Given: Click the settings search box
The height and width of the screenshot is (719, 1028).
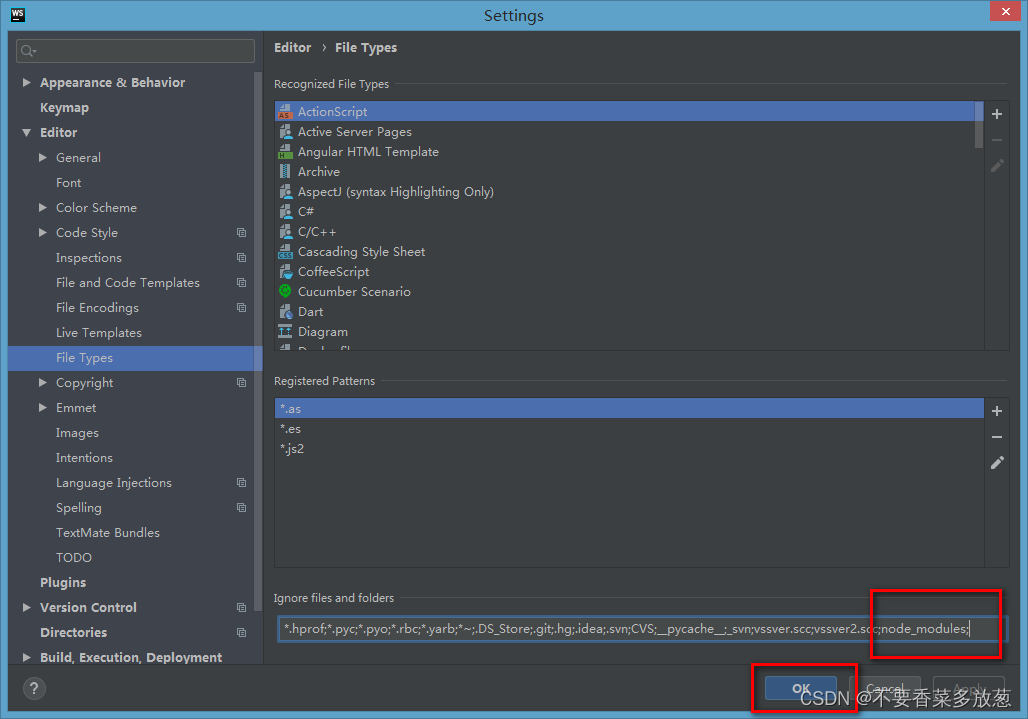Looking at the screenshot, I should pyautogui.click(x=135, y=49).
